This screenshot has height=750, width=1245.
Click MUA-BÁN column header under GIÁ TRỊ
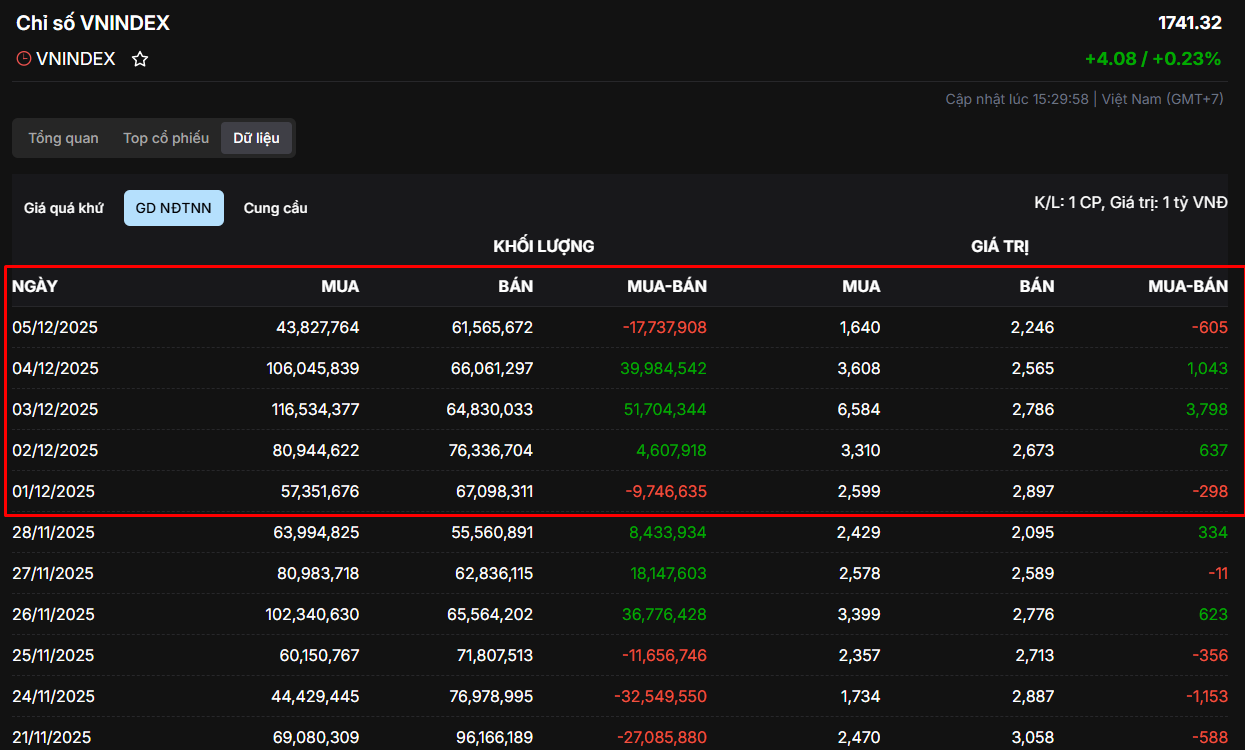click(x=1187, y=286)
